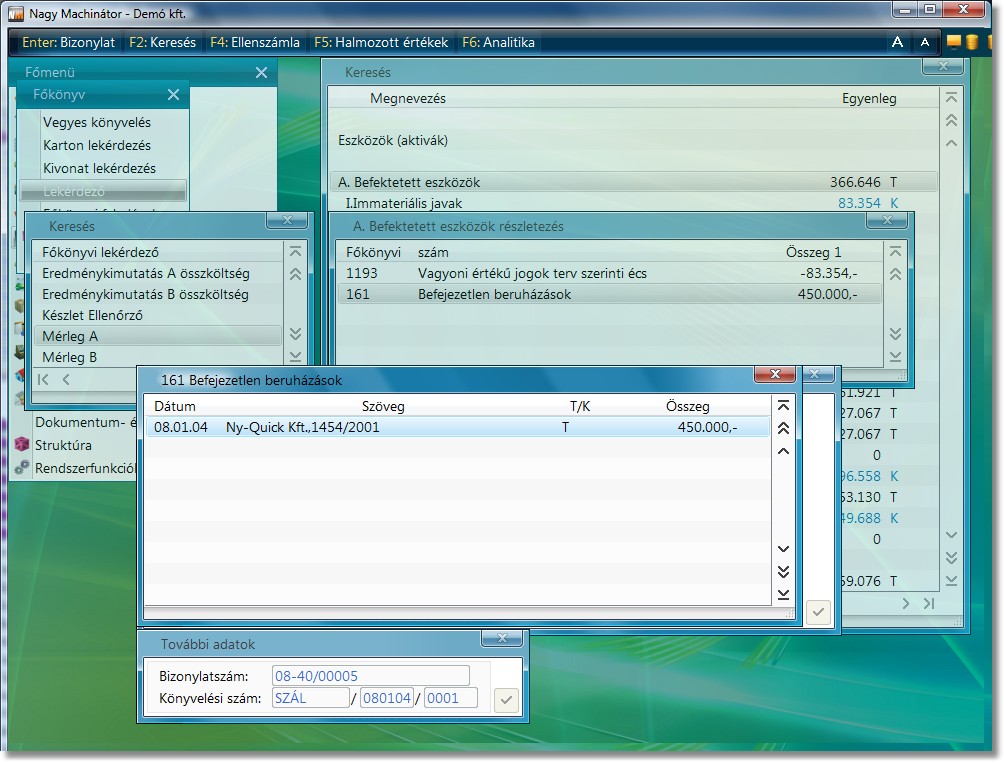Image resolution: width=1004 pixels, height=763 pixels.
Task: Choose Vegyes könyvelés in Főkönyv menu
Action: (97, 122)
